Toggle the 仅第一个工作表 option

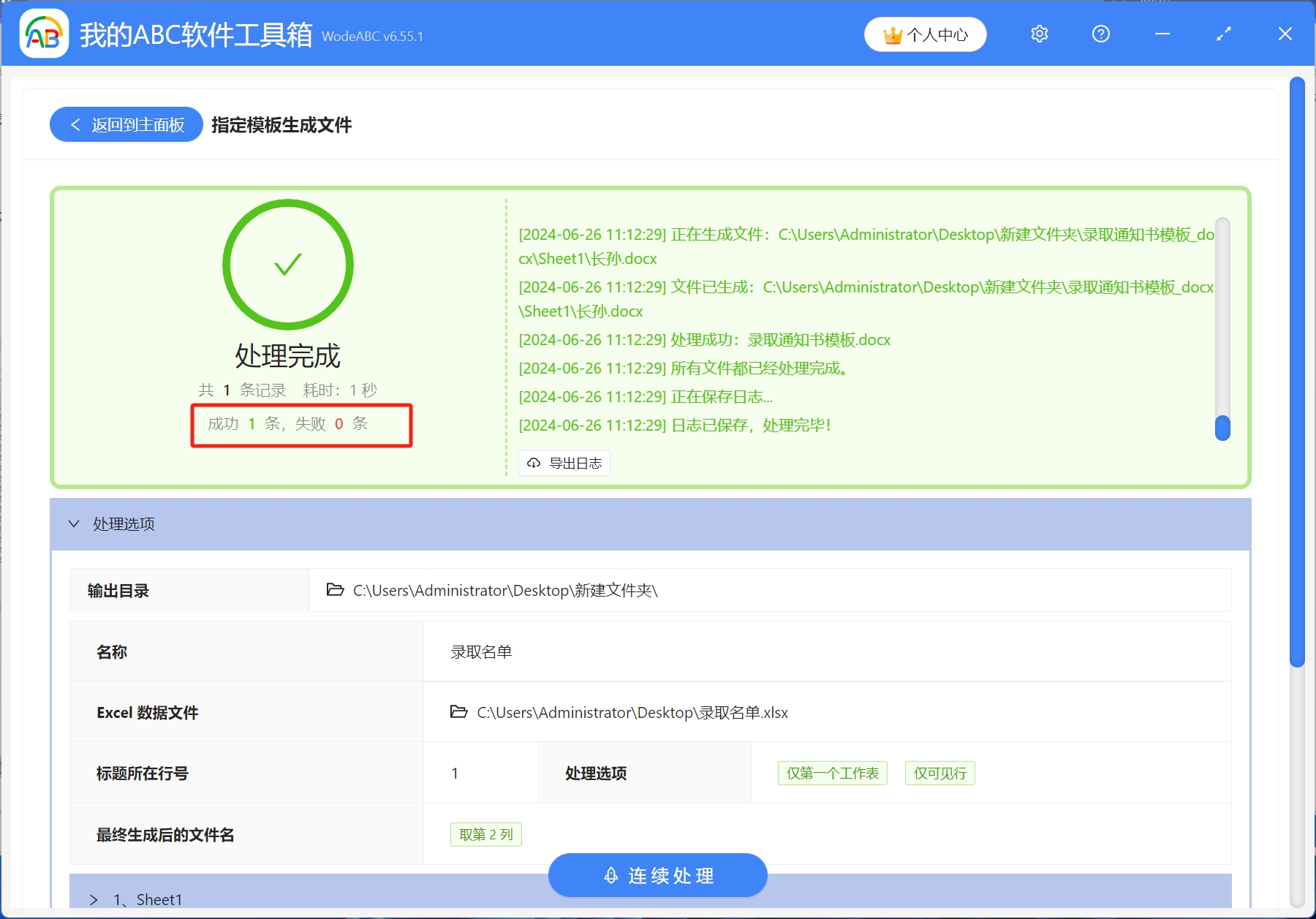coord(832,773)
